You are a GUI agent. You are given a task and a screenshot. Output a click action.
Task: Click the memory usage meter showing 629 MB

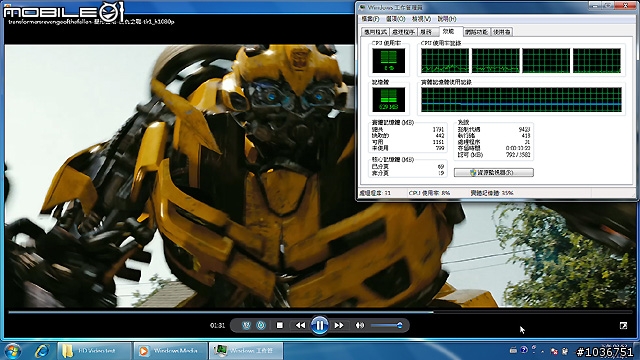coord(389,100)
